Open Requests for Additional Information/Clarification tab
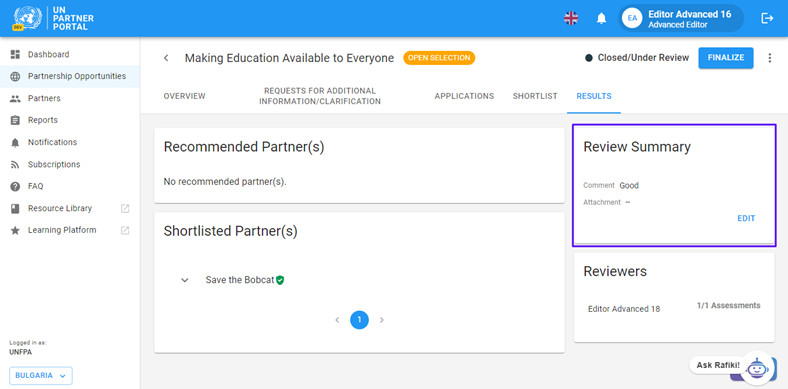This screenshot has height=389, width=788. 320,96
